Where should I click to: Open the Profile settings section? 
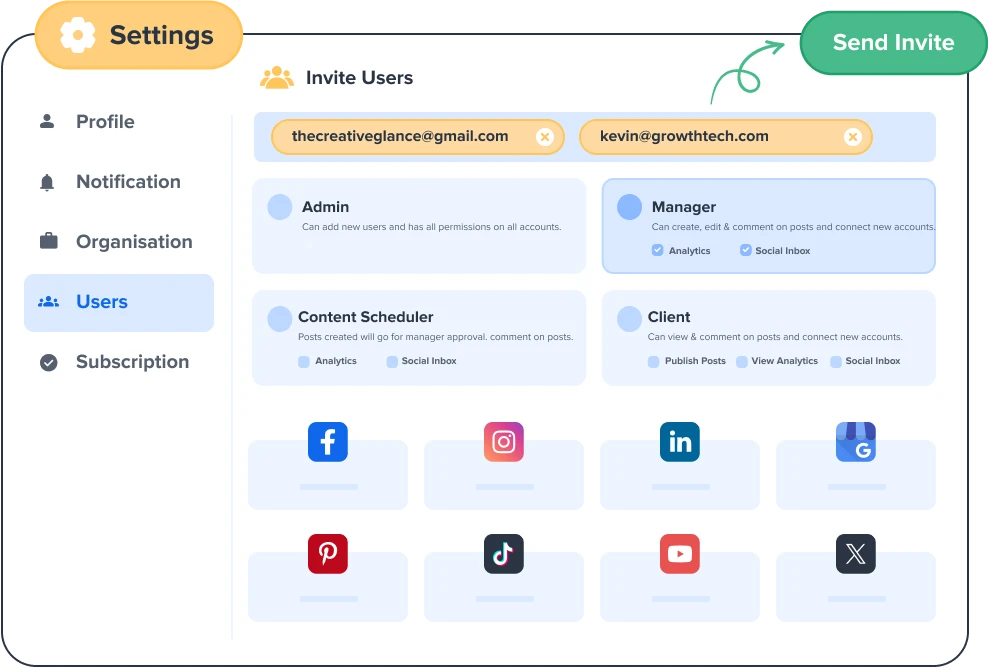(x=105, y=122)
